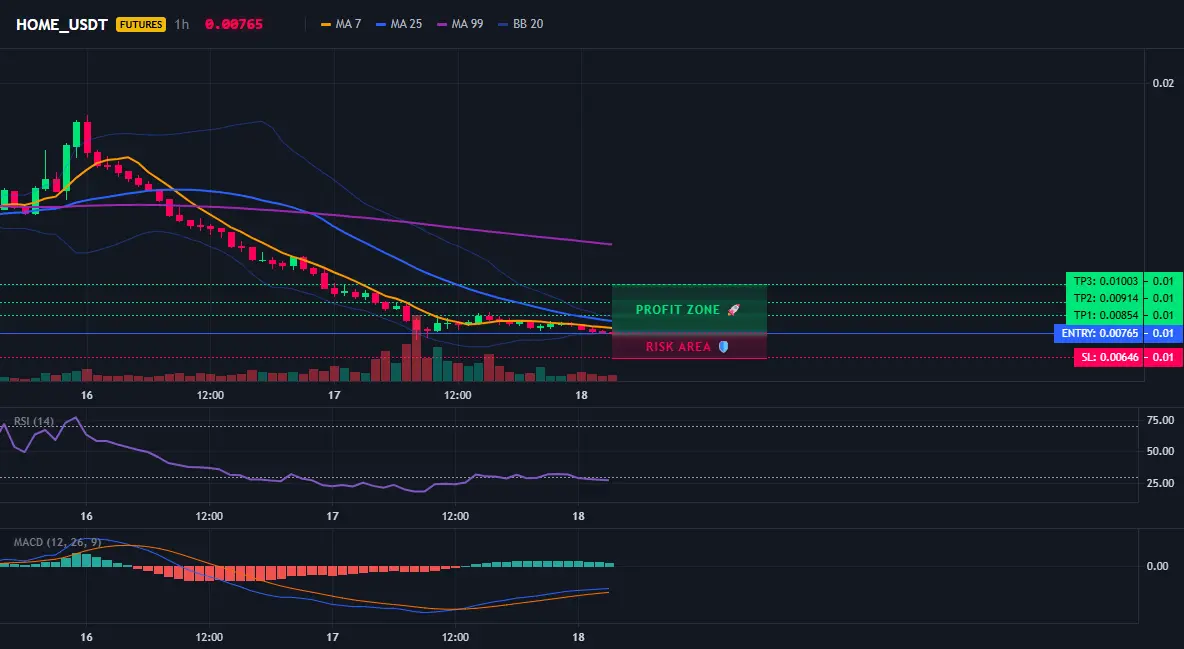
Task: Select the TP3: 0.01003 price label
Action: point(1105,281)
